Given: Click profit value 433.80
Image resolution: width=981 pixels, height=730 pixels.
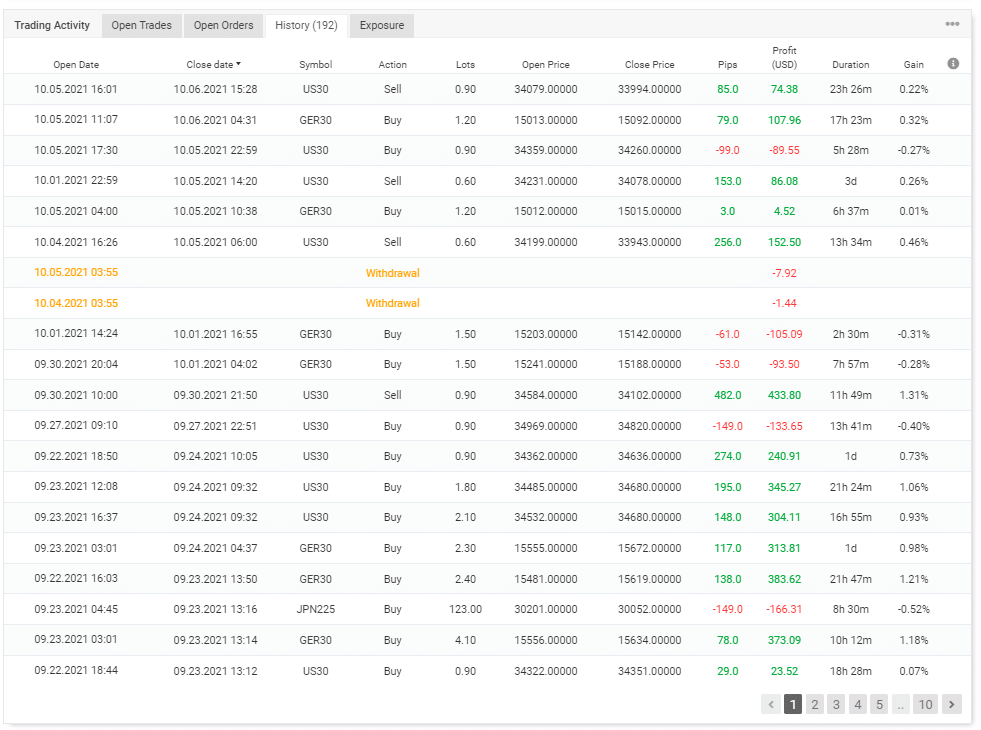Looking at the screenshot, I should click(x=784, y=395).
